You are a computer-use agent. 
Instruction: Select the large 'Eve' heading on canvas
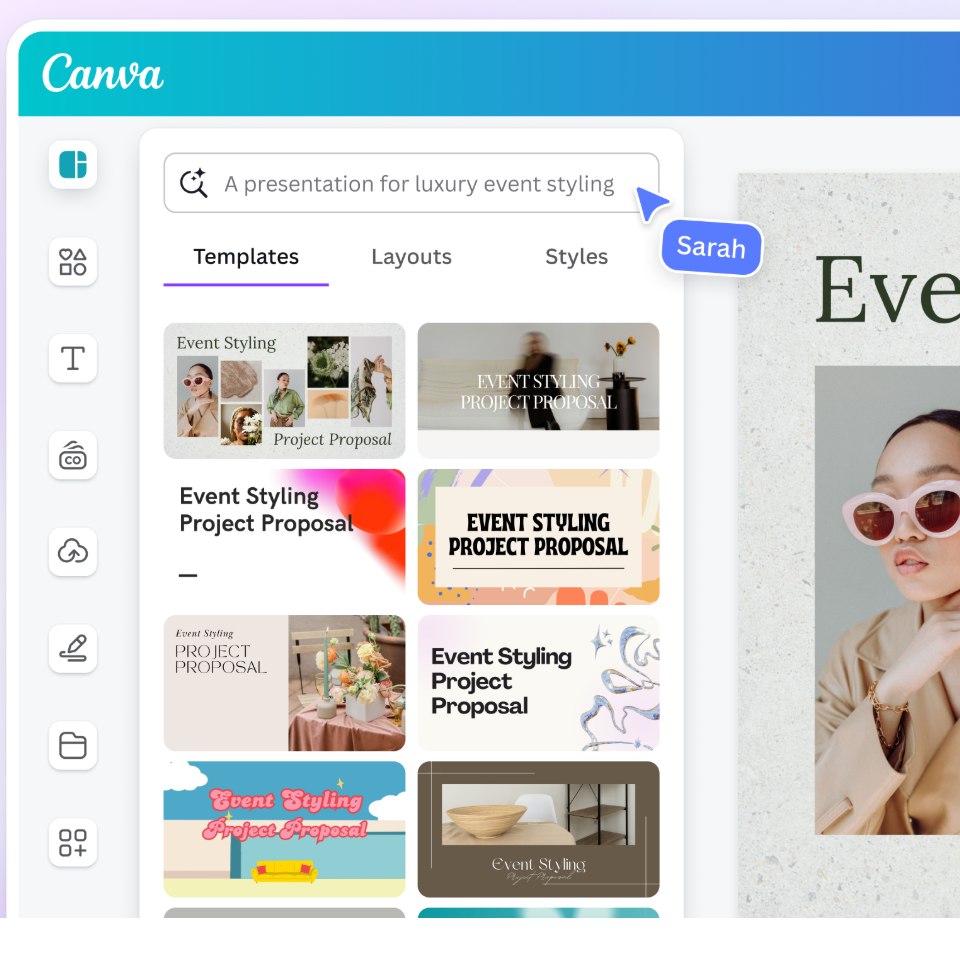[888, 289]
